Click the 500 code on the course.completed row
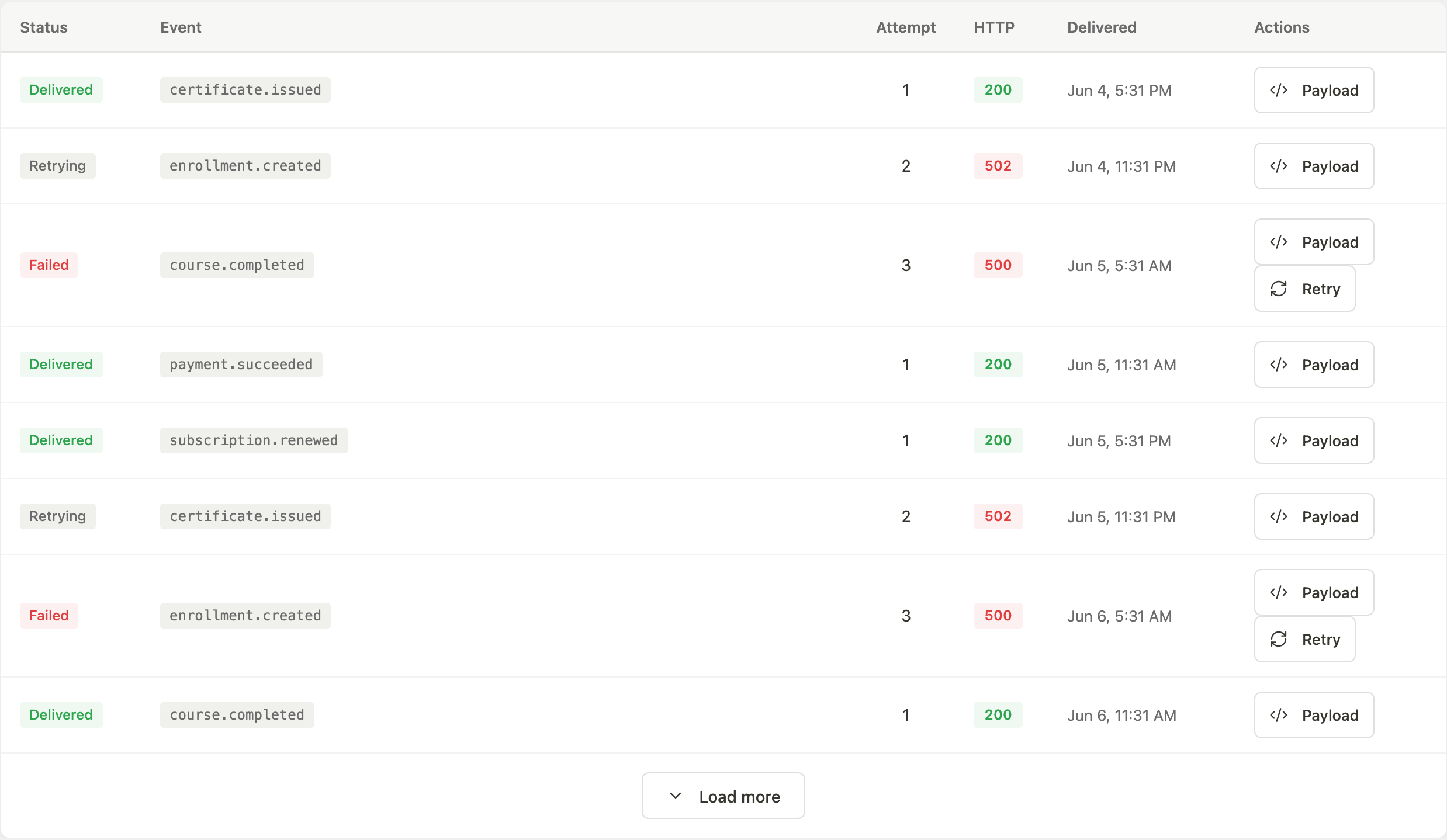1447x840 pixels. coord(998,265)
